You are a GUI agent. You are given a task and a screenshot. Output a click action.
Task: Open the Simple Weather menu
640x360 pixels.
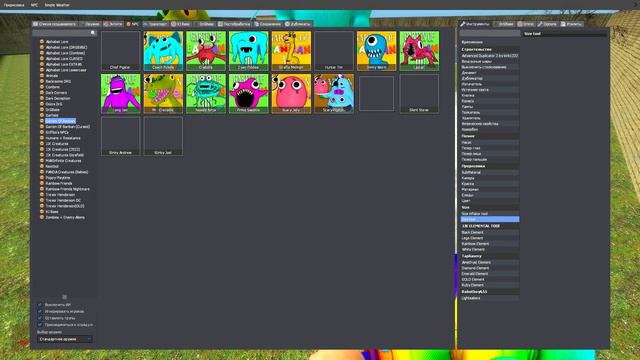pos(57,5)
